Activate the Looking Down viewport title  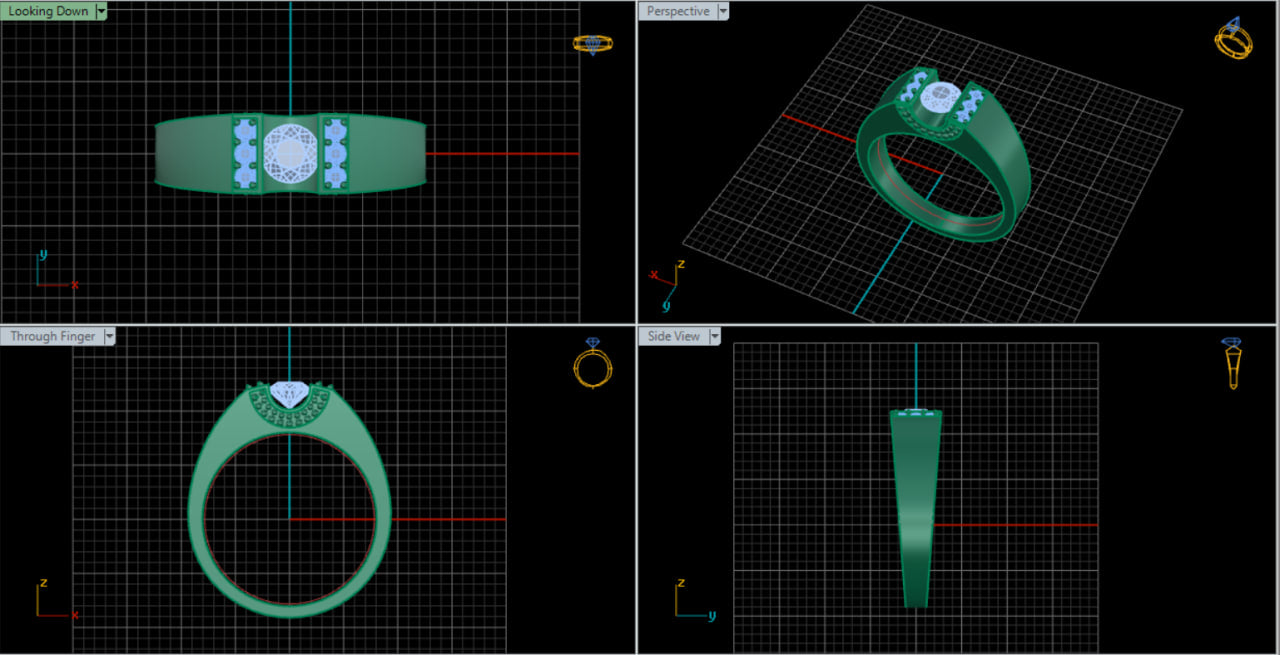point(48,12)
